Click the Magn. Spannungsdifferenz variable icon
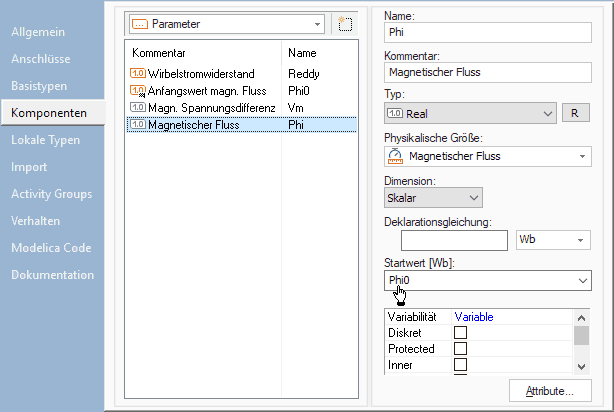 point(137,107)
